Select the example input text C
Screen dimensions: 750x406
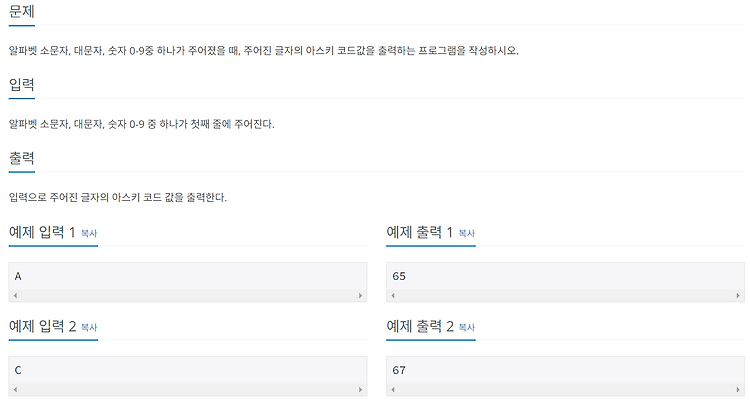18,370
